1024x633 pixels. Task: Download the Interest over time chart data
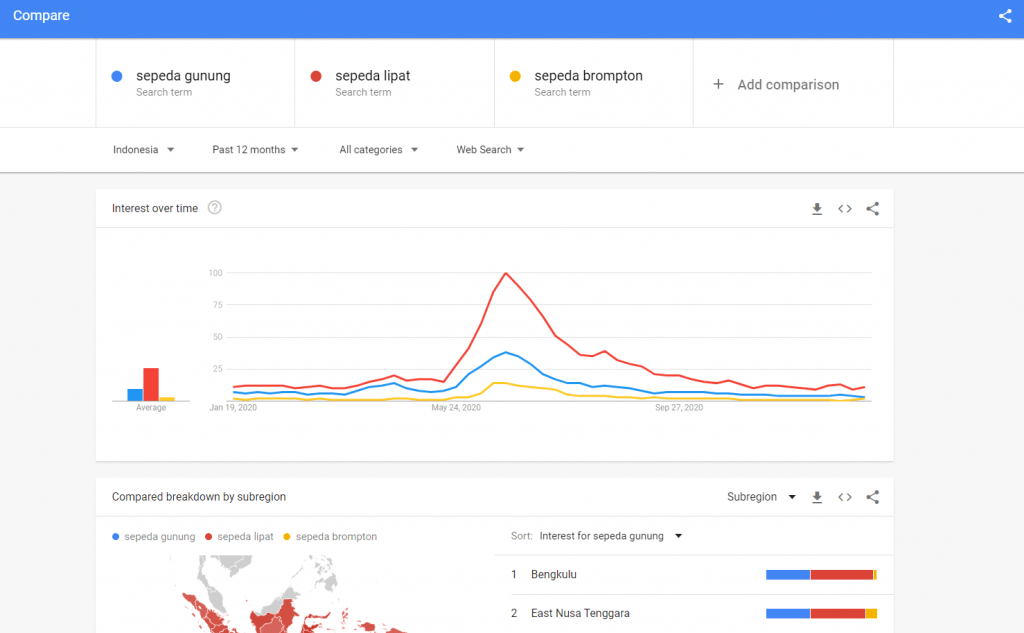pos(817,209)
